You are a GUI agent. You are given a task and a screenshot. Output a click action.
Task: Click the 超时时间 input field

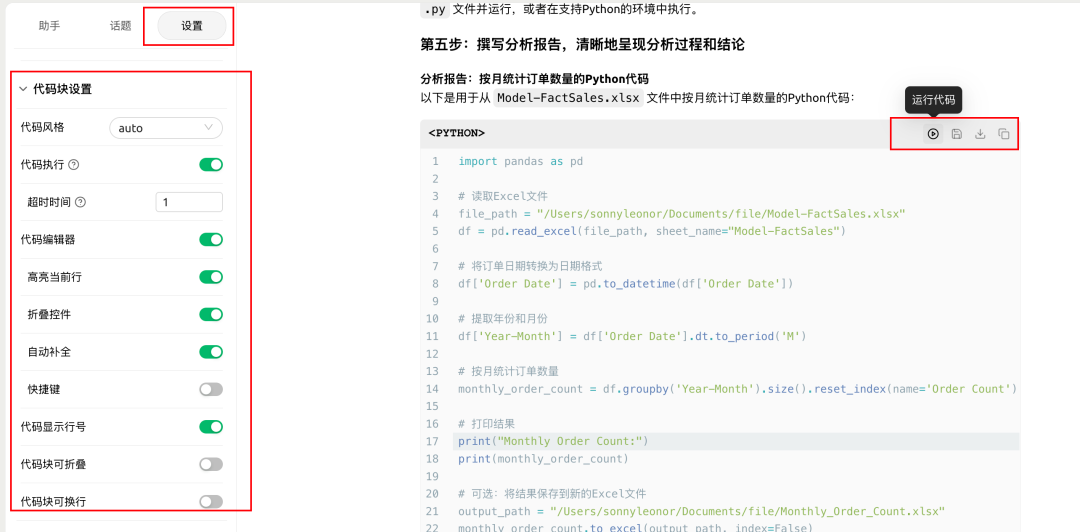[189, 203]
